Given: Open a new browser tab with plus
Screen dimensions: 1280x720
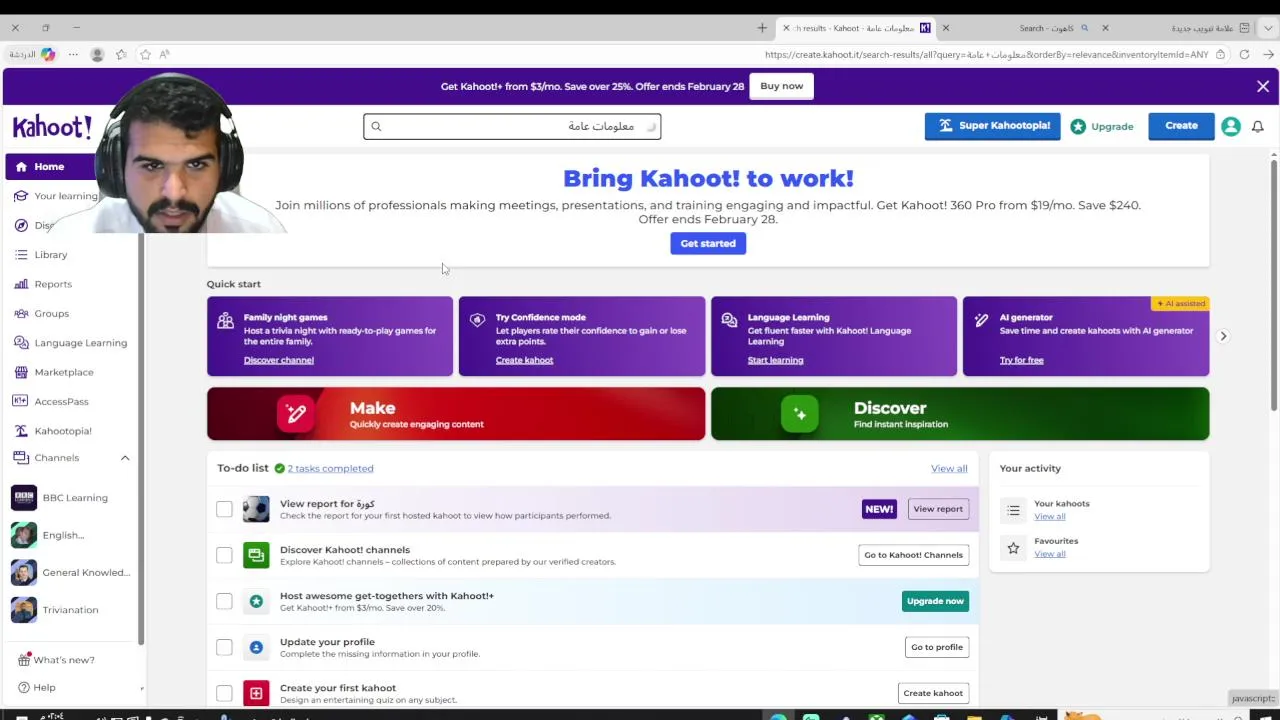Looking at the screenshot, I should pyautogui.click(x=762, y=28).
